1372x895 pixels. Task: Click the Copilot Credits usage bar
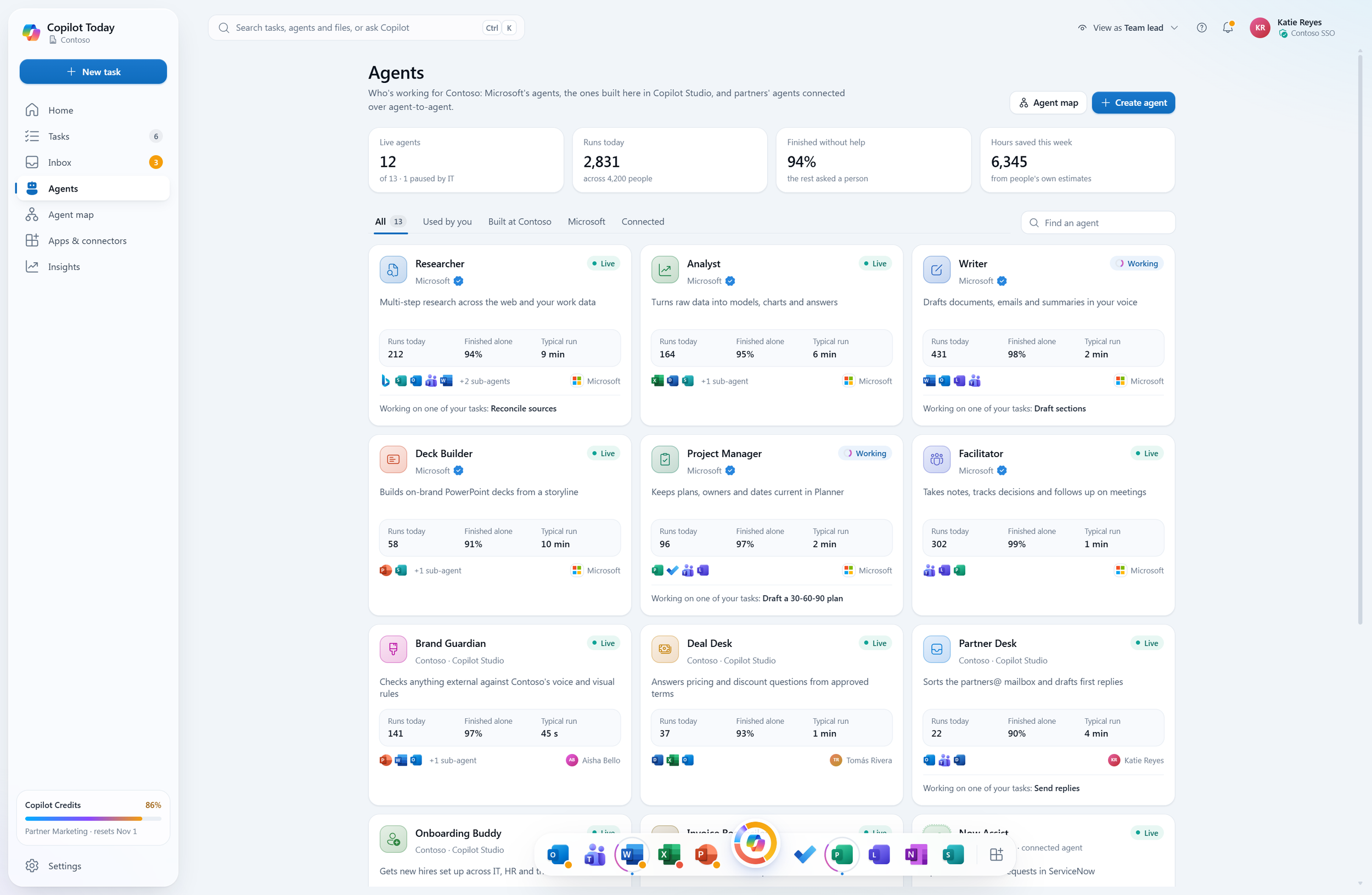coord(93,819)
